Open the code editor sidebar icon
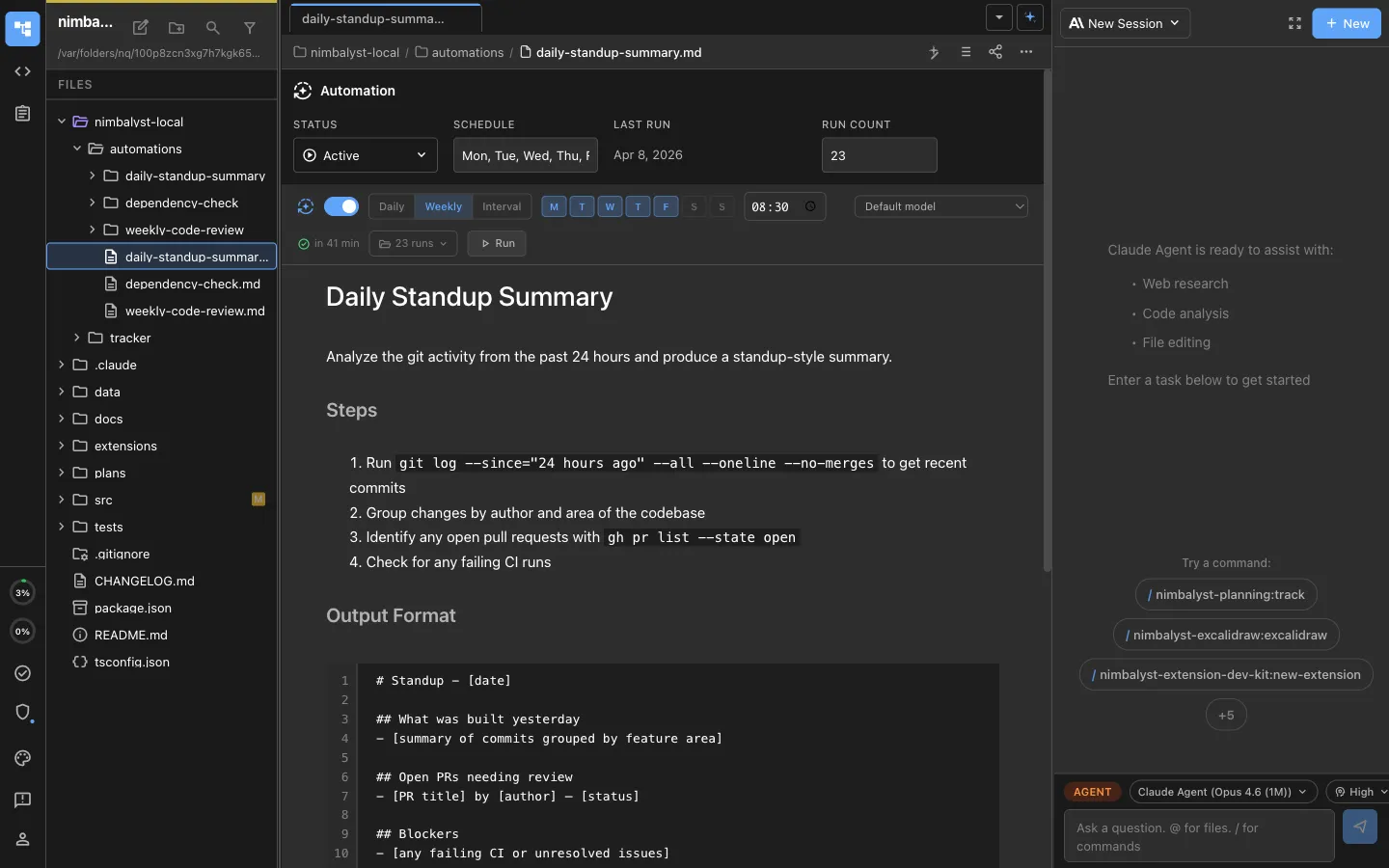The height and width of the screenshot is (868, 1389). click(x=22, y=71)
